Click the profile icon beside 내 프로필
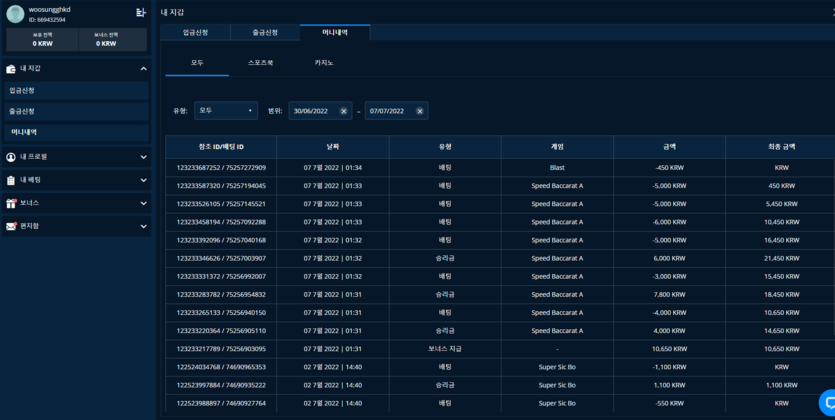 point(11,157)
